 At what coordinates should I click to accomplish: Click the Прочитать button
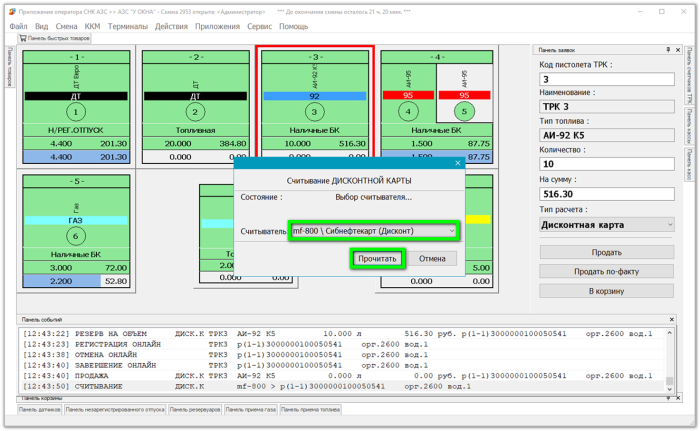(x=377, y=259)
